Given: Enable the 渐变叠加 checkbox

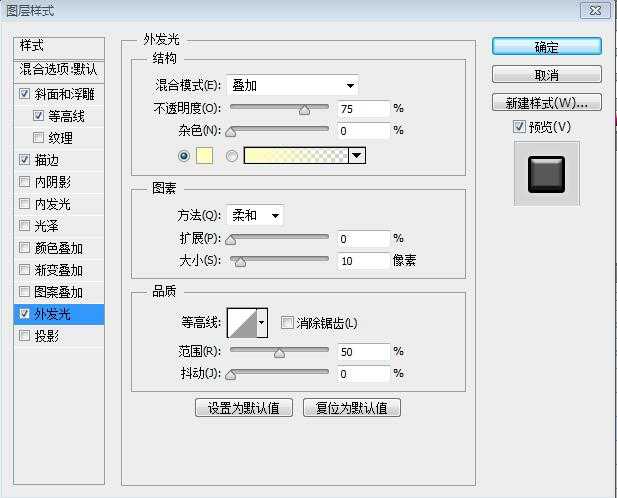Looking at the screenshot, I should point(24,270).
